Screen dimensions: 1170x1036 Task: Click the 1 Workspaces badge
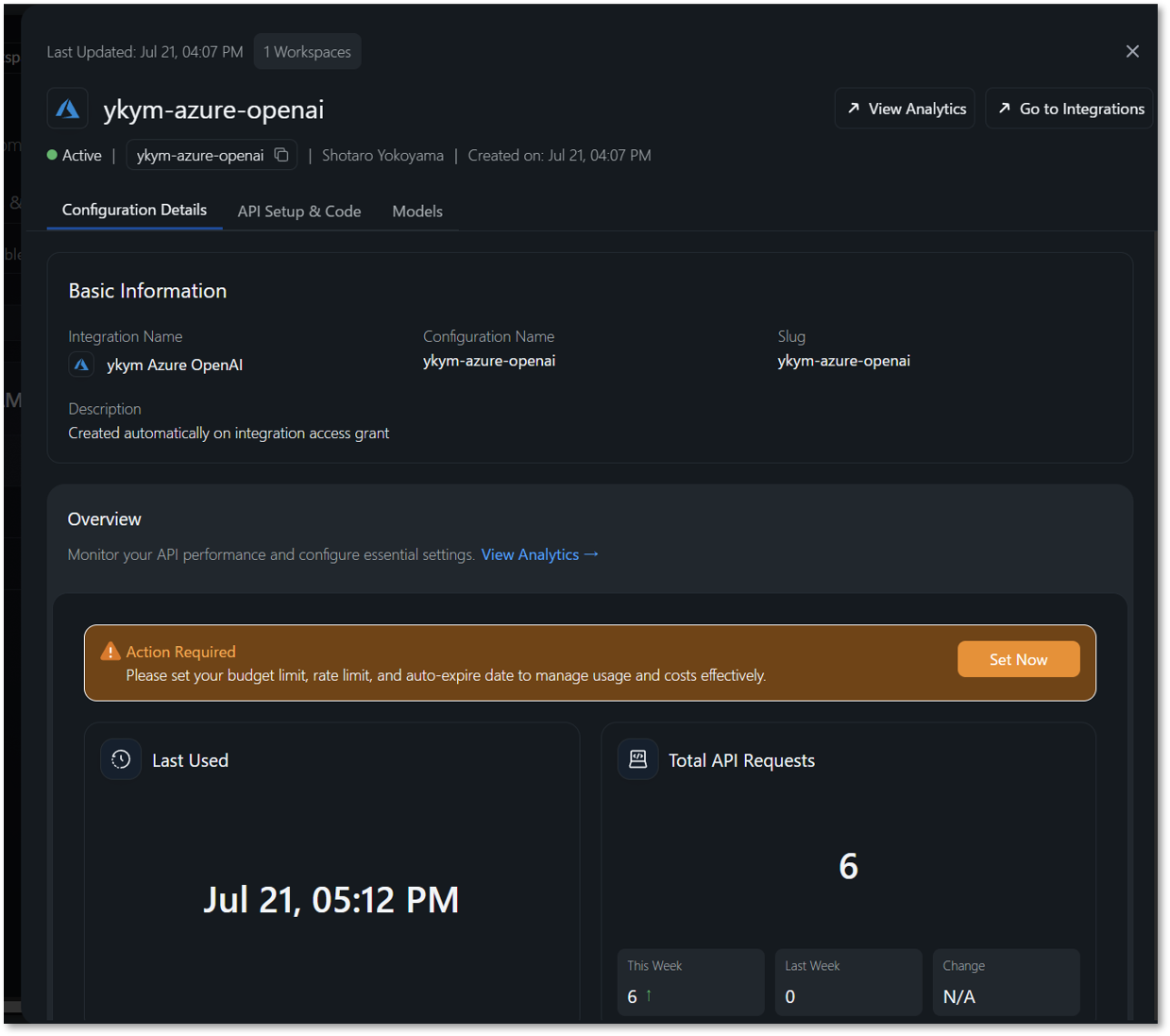click(x=307, y=52)
